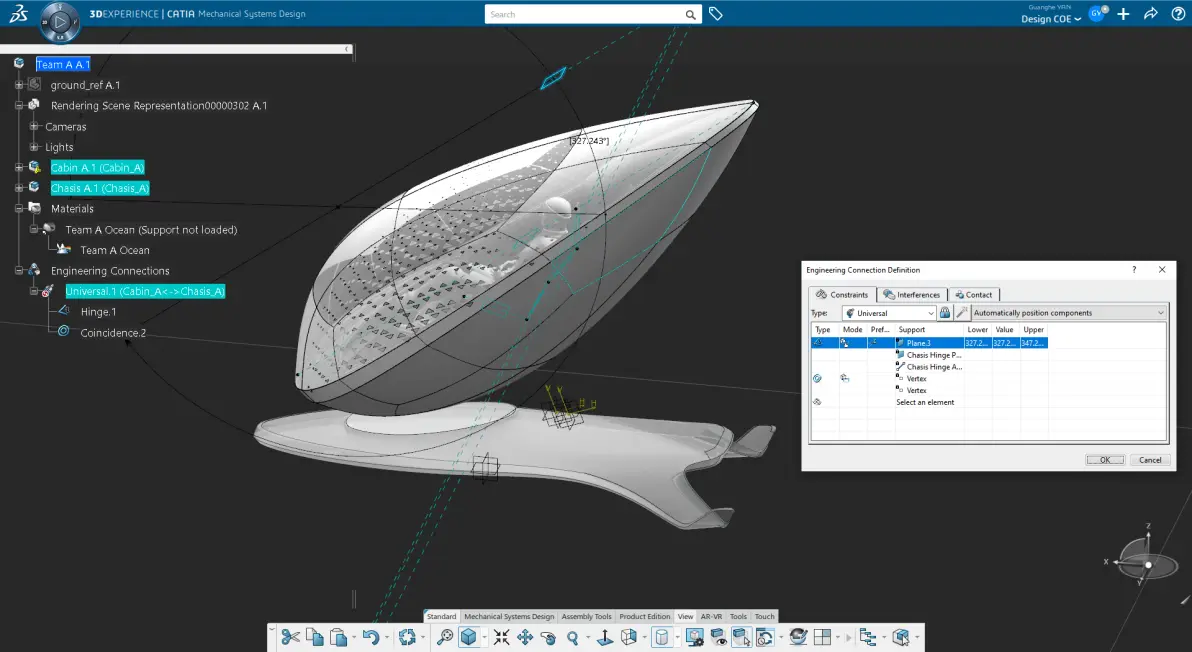This screenshot has width=1192, height=652.
Task: Click the Rotate view icon
Action: click(x=548, y=638)
